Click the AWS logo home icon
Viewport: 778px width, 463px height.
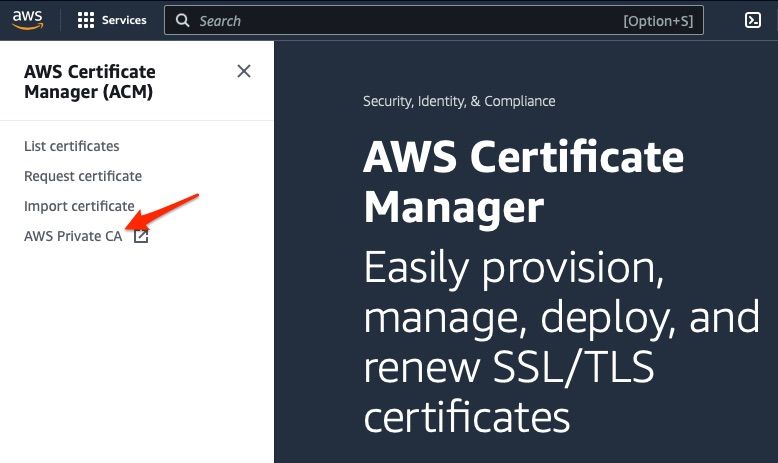pyautogui.click(x=28, y=20)
